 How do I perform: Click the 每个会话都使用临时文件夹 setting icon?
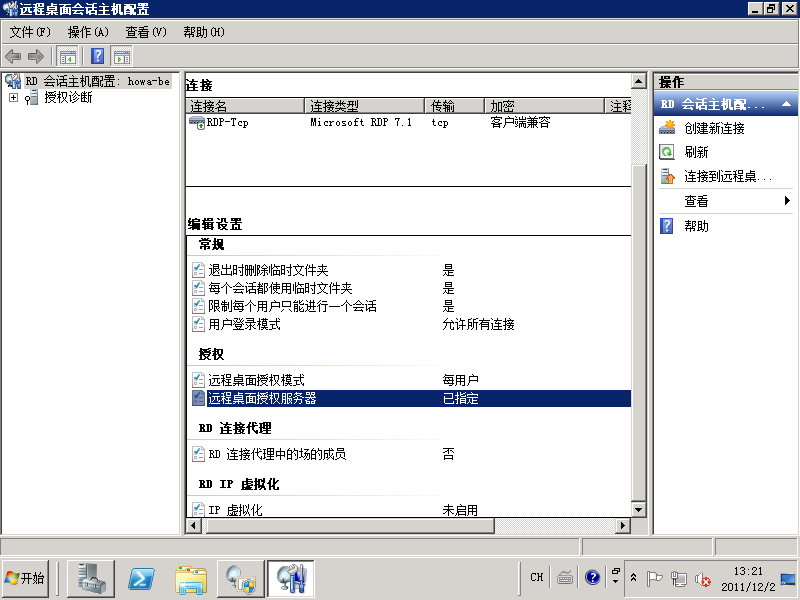coord(198,288)
